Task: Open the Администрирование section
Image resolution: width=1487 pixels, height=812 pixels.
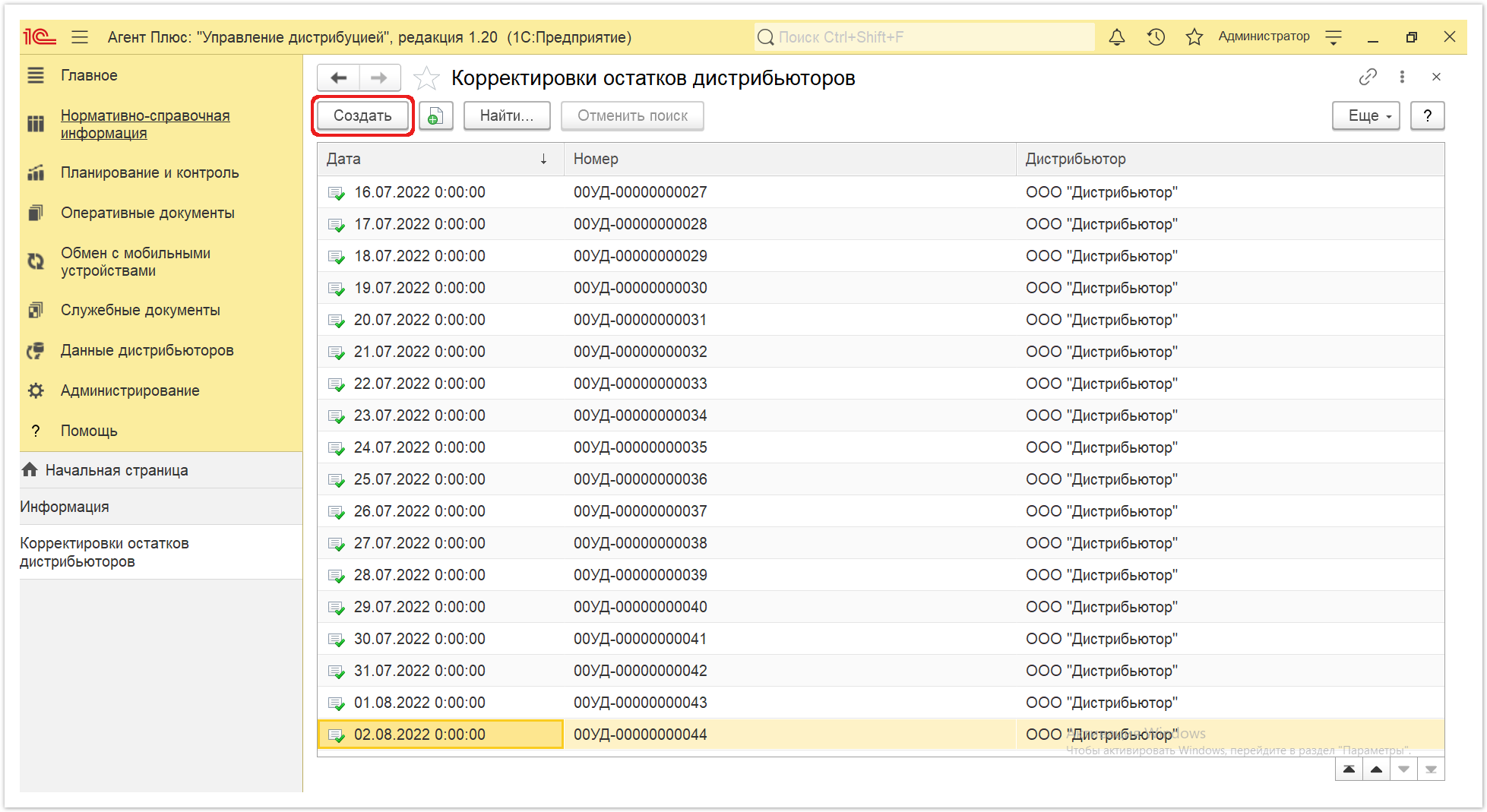Action: (130, 390)
